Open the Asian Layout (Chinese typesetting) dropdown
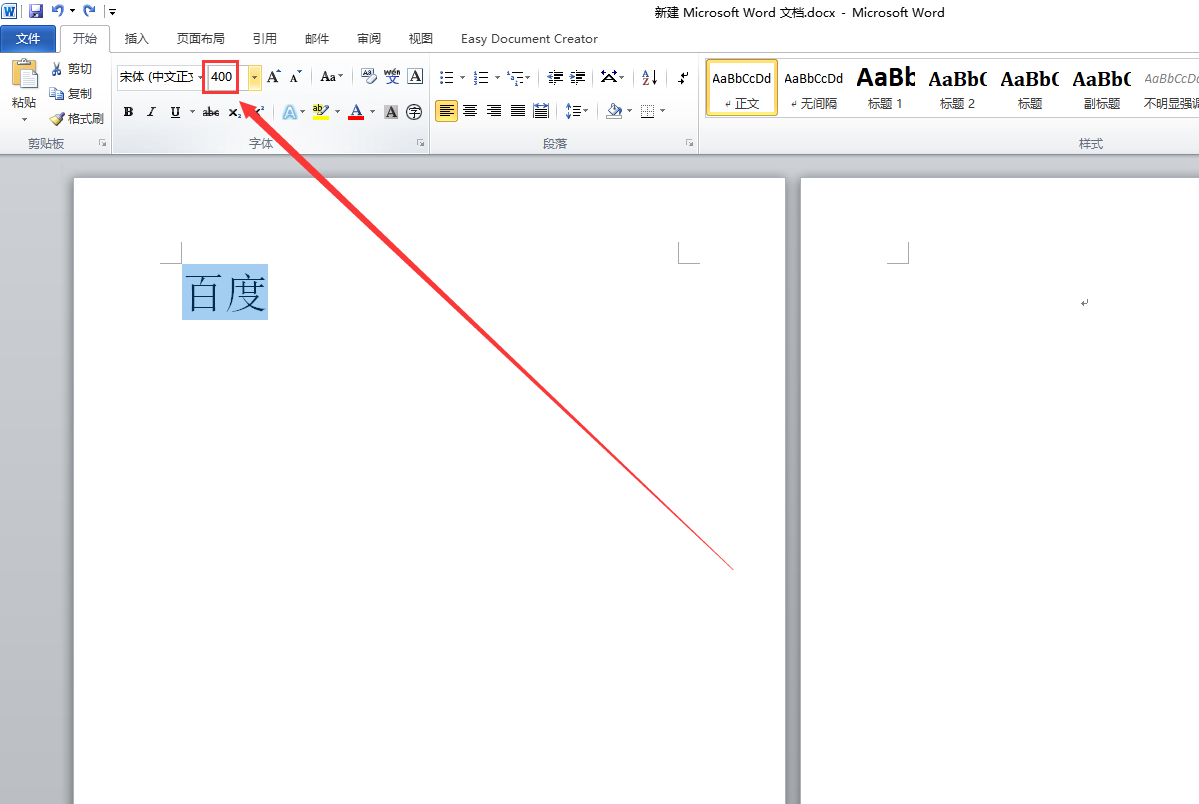The width and height of the screenshot is (1199, 804). pyautogui.click(x=612, y=77)
